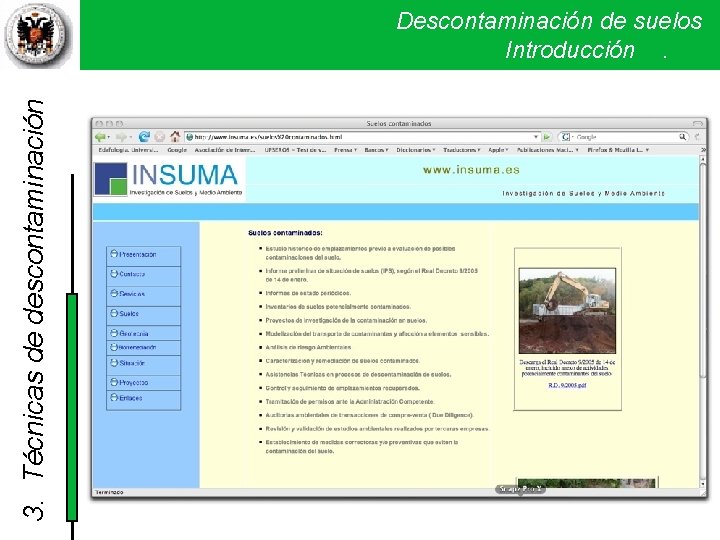Click the INSUMA logo image
The height and width of the screenshot is (540, 720).
pyautogui.click(x=169, y=179)
